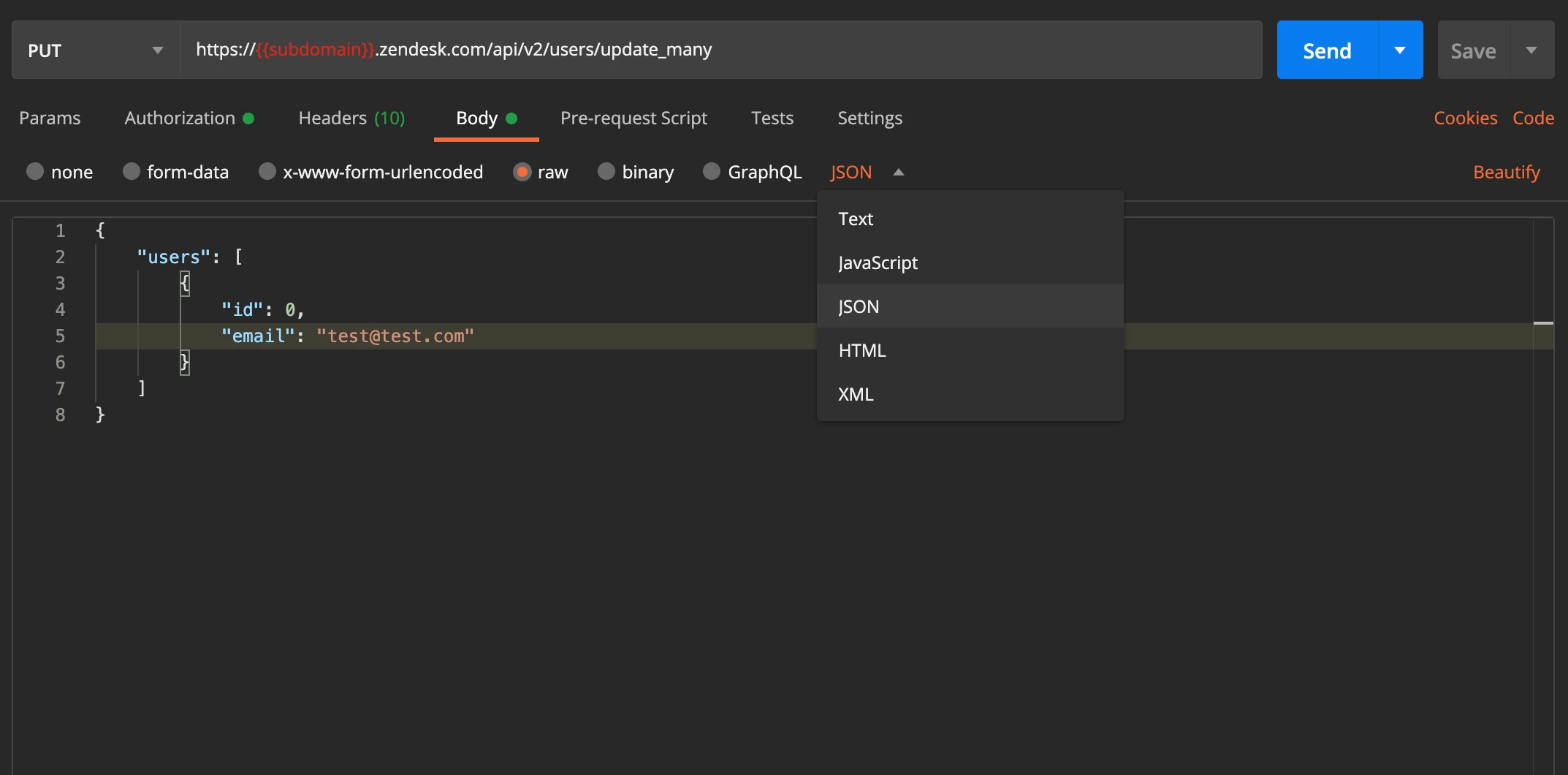
Task: Open the Headers (10) tab
Action: [351, 118]
